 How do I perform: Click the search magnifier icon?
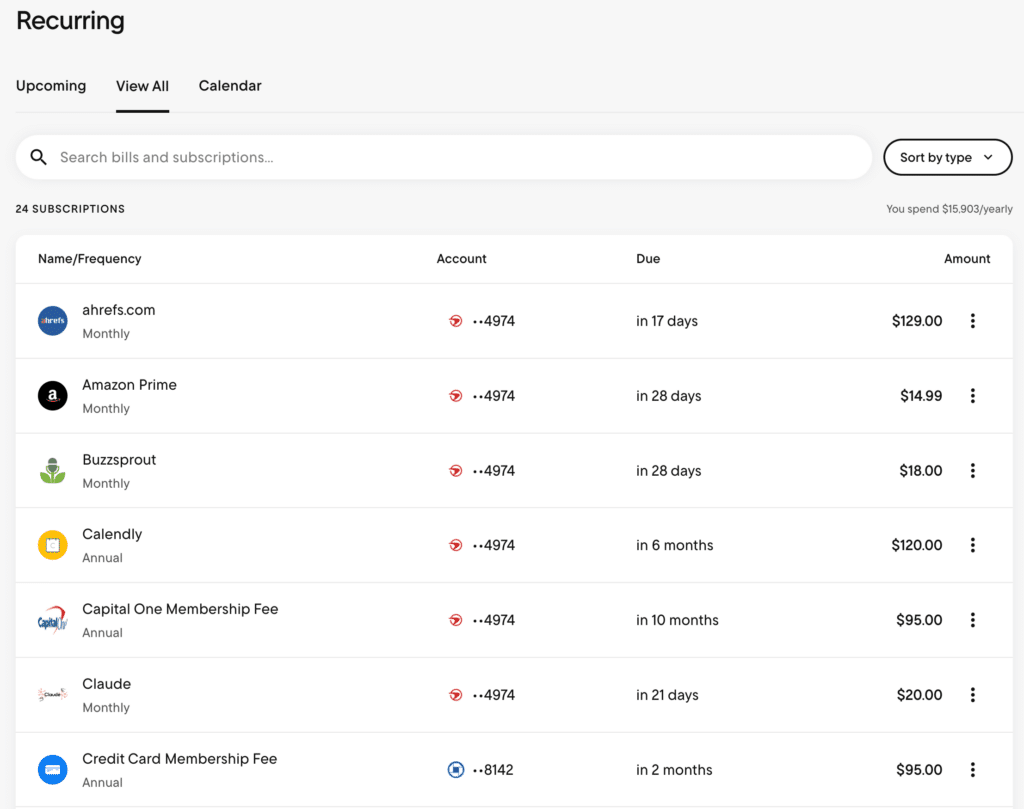39,157
